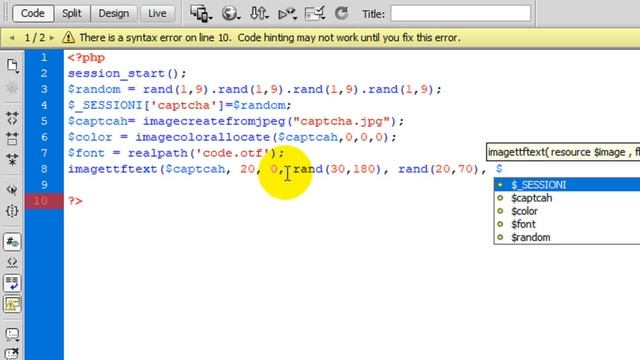Click '"captcha.jpg"' string on line 5

pyautogui.click(x=342, y=121)
